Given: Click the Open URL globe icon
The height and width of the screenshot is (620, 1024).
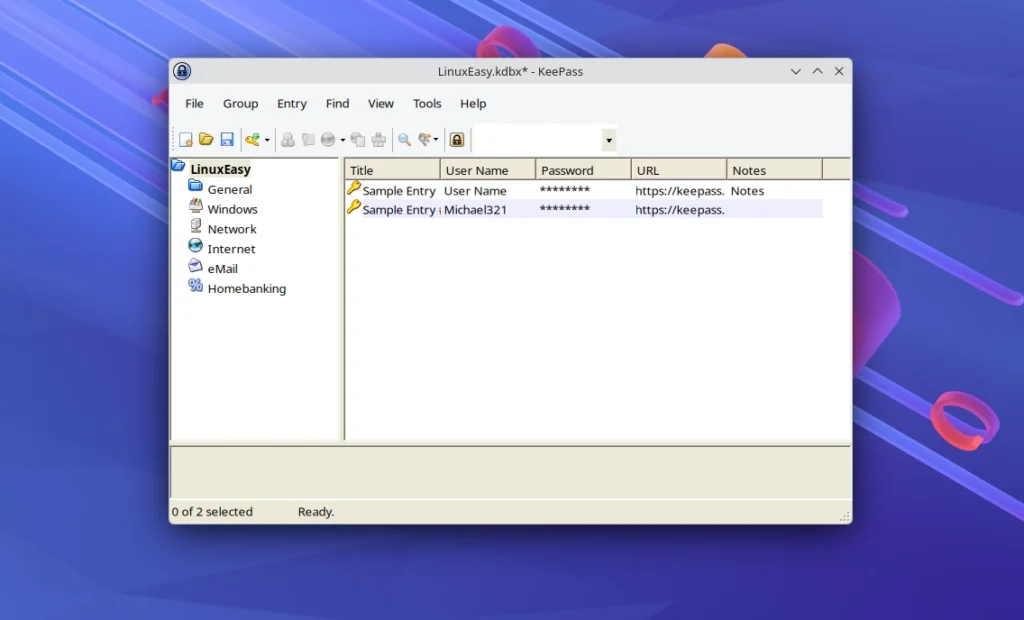Looking at the screenshot, I should pyautogui.click(x=328, y=139).
